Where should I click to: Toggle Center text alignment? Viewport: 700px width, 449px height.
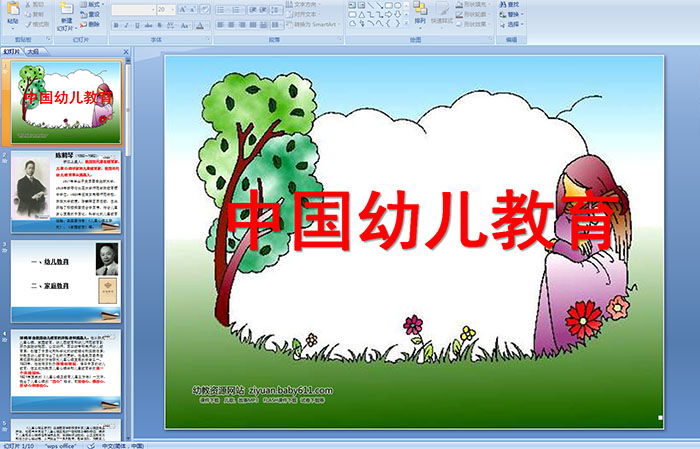[231, 25]
